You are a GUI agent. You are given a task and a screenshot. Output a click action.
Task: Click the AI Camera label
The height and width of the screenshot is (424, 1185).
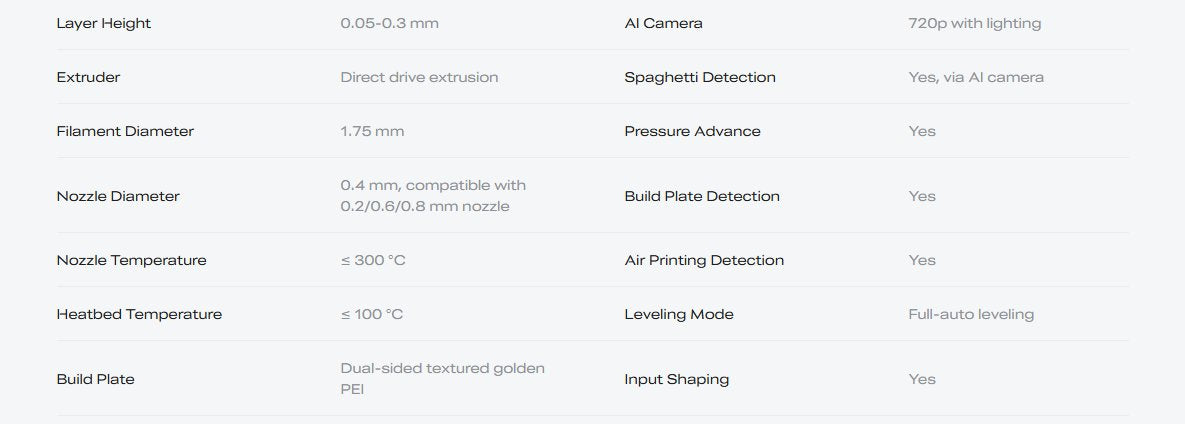(663, 23)
